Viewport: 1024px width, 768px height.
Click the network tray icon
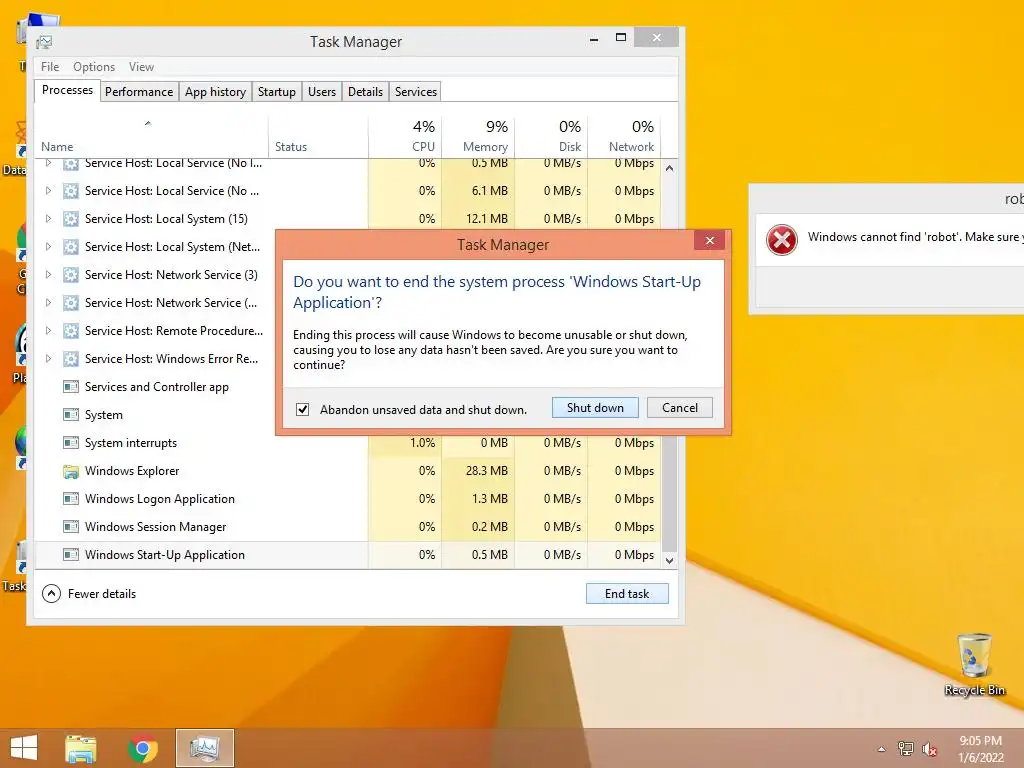(906, 749)
